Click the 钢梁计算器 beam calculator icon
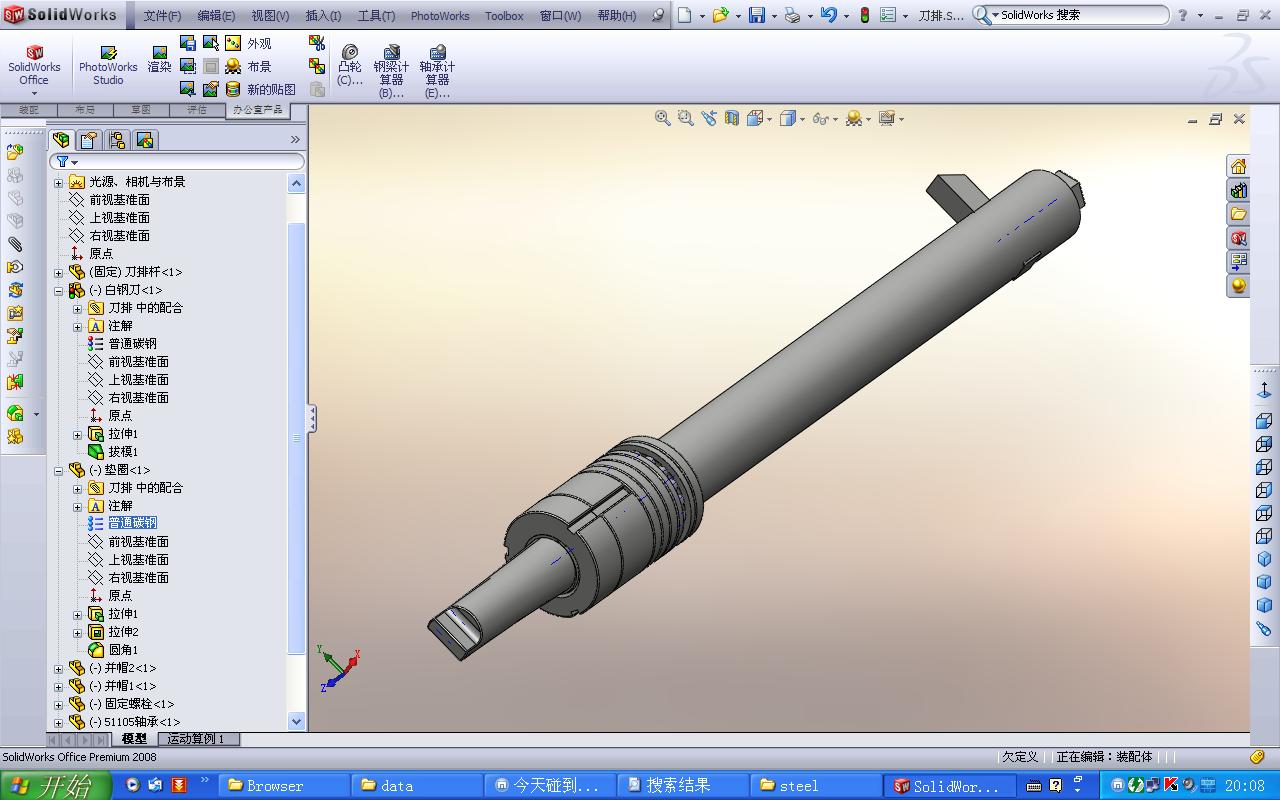Screen dimensions: 1280x800 point(391,71)
